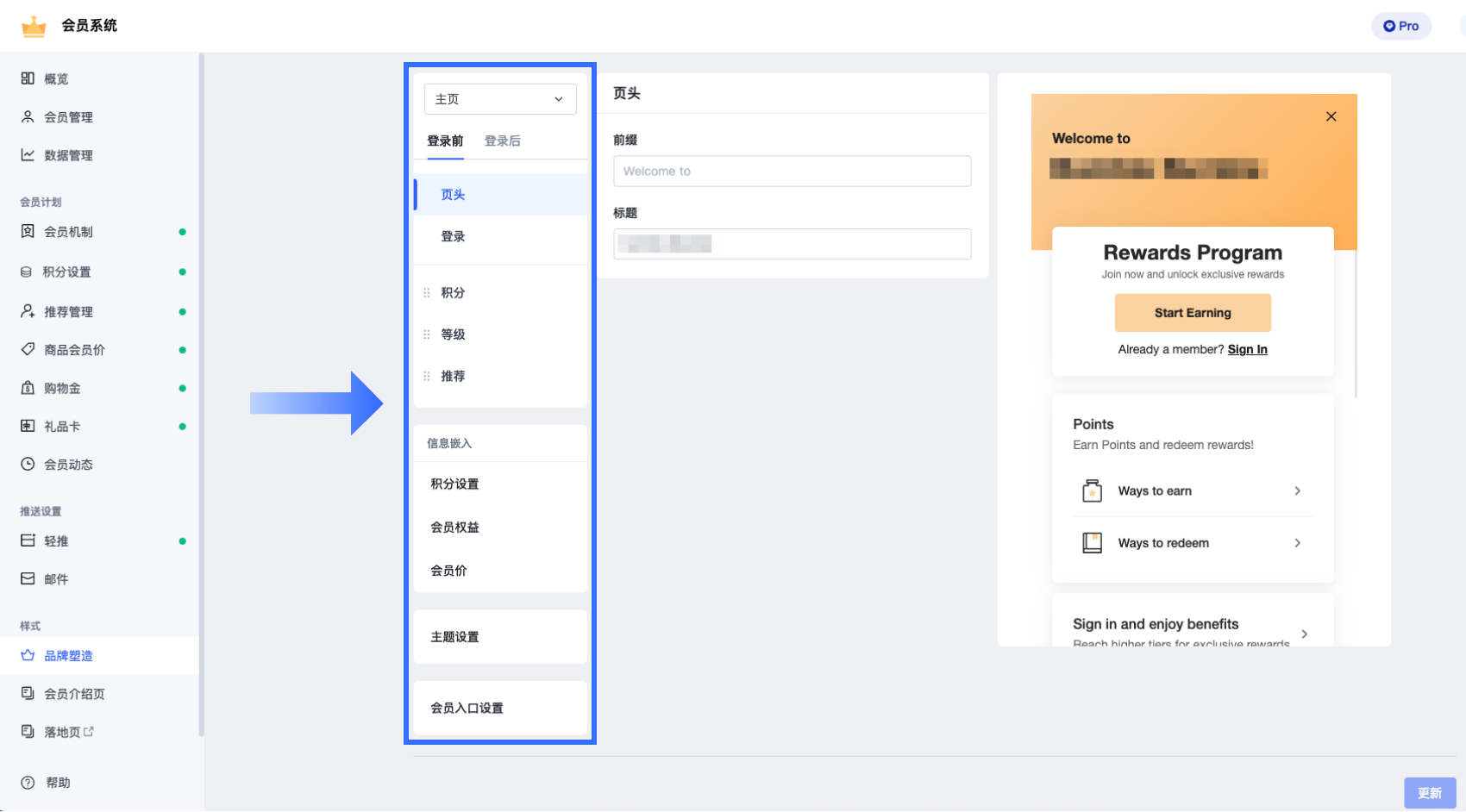Image resolution: width=1466 pixels, height=812 pixels.
Task: Click the 更新 update button
Action: 1430,793
